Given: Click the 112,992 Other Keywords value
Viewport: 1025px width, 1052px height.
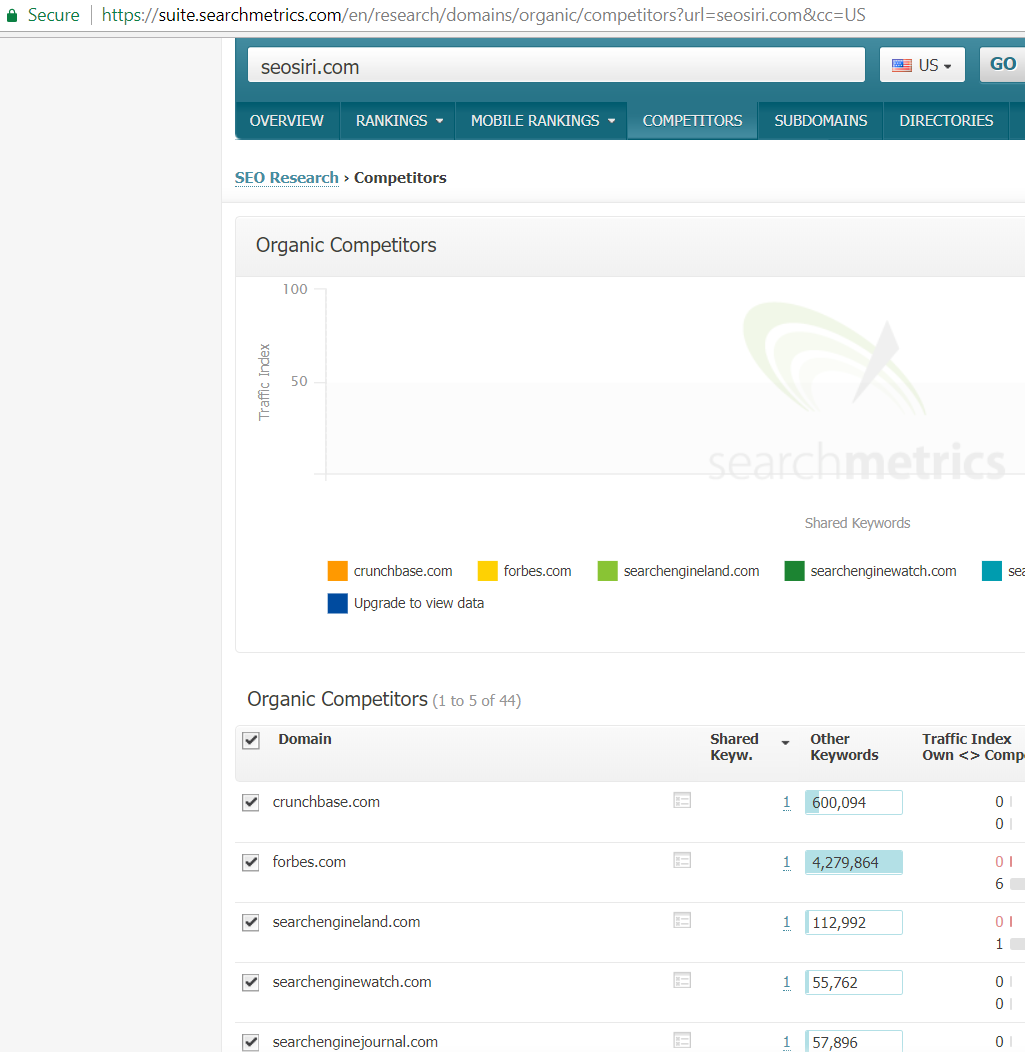Looking at the screenshot, I should tap(853, 923).
